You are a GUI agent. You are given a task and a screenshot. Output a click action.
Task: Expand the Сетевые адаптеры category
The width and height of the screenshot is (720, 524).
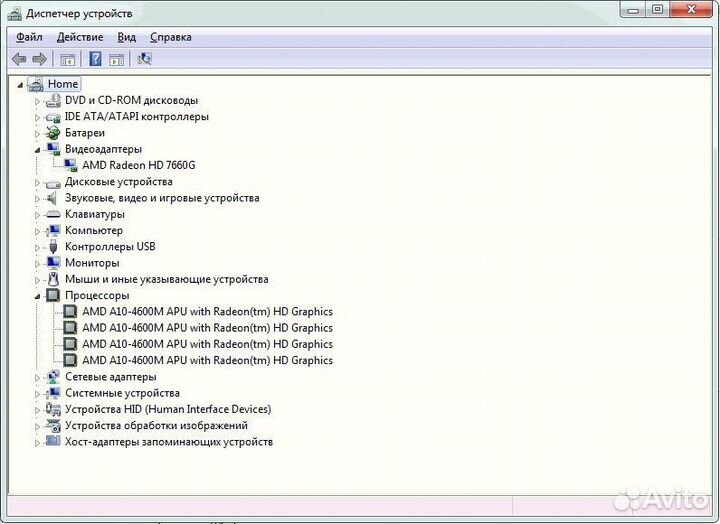(39, 377)
